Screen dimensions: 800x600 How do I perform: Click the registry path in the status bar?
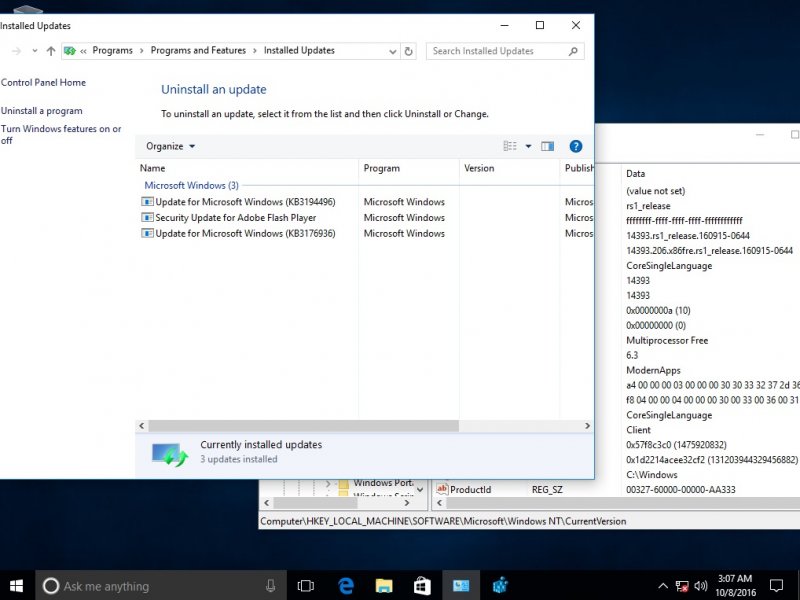pyautogui.click(x=443, y=521)
